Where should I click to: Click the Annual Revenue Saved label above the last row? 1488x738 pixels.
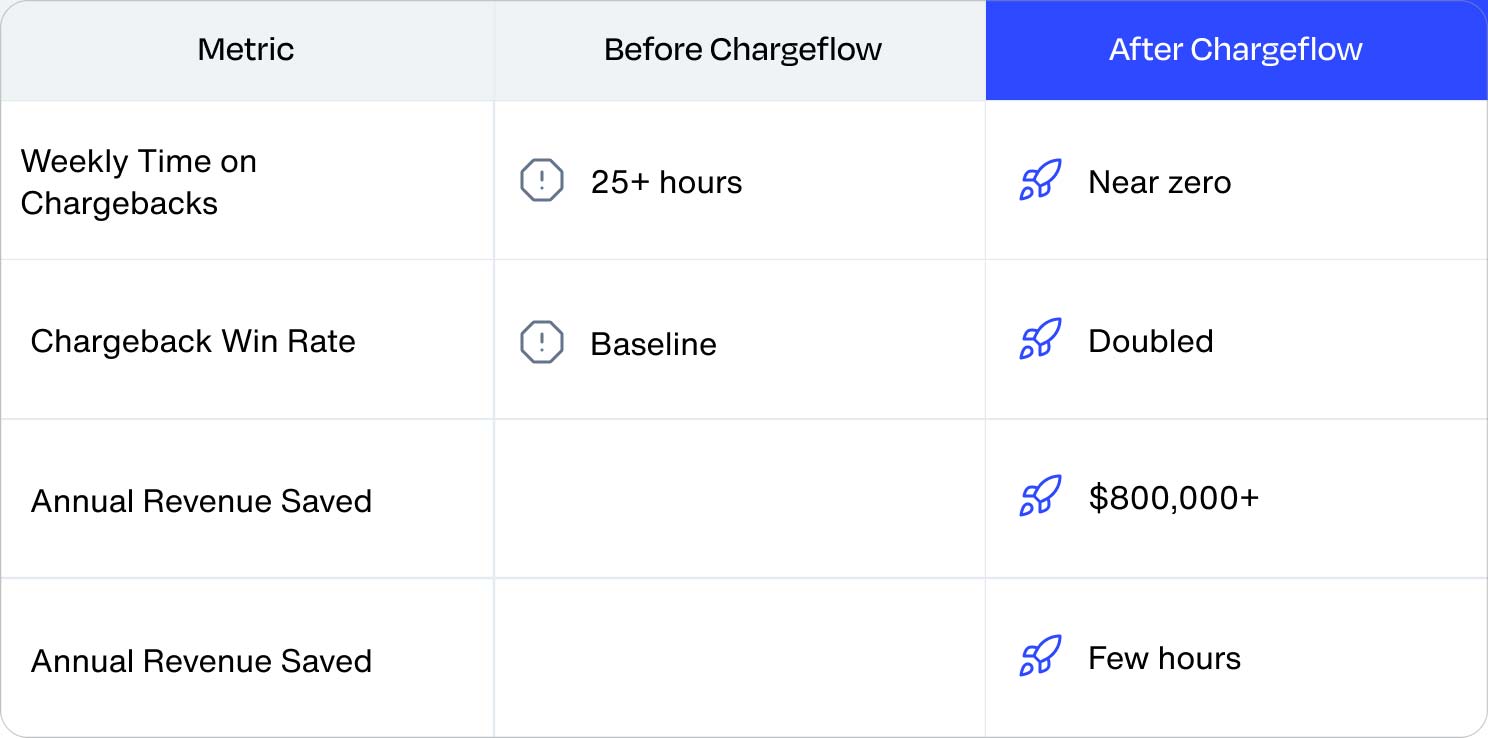click(201, 501)
